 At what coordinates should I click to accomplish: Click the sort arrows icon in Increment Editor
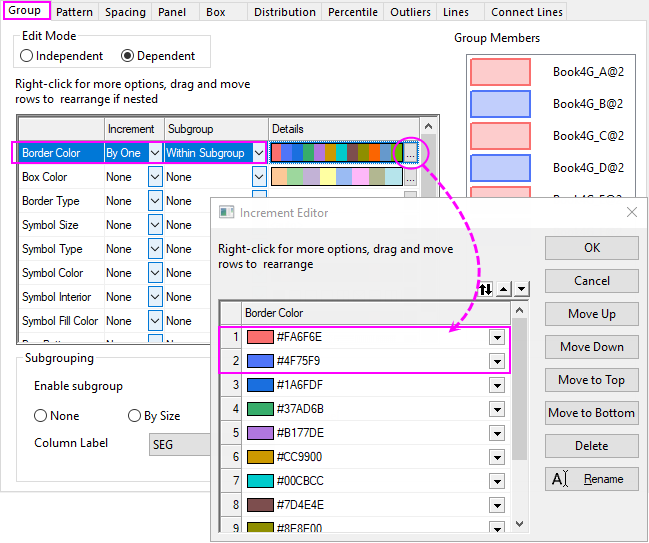click(x=486, y=288)
